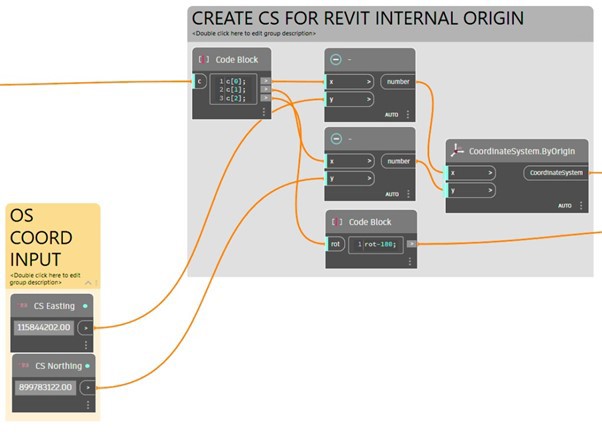
Task: Click the CS Easting value field 115844202.00
Action: (44, 328)
